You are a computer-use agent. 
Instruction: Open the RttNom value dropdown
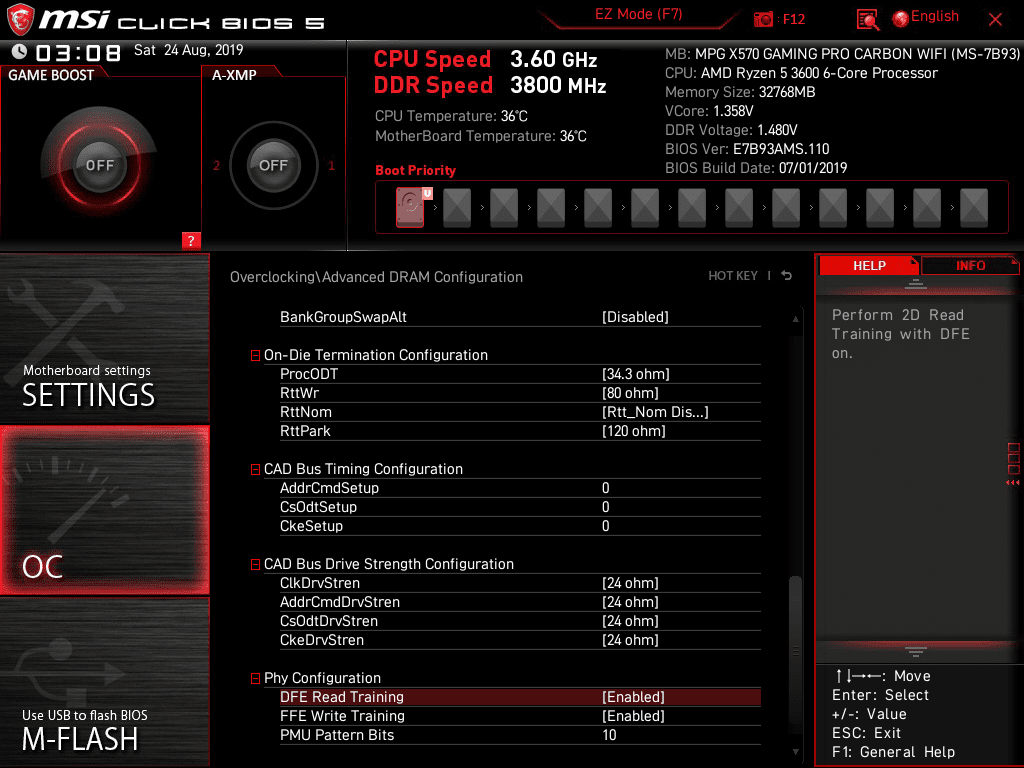(654, 412)
